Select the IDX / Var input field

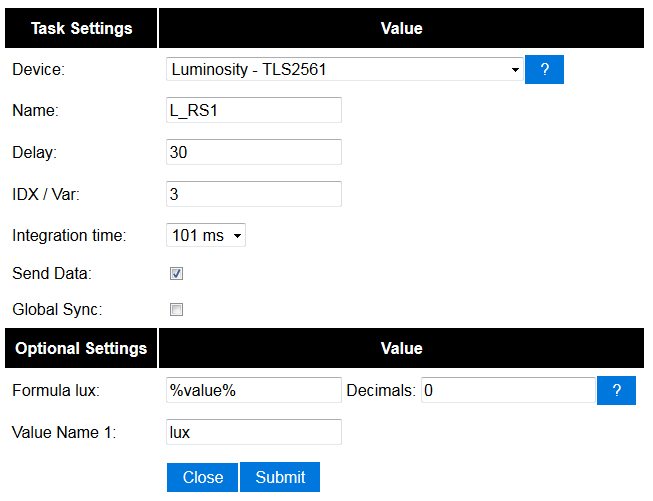[x=254, y=194]
